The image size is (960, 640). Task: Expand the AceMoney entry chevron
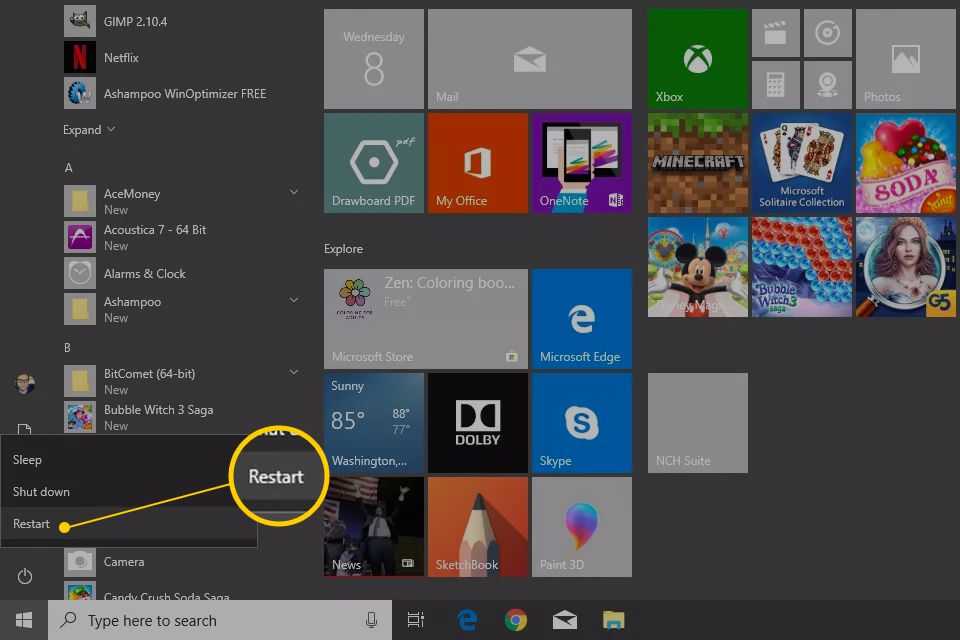click(293, 192)
